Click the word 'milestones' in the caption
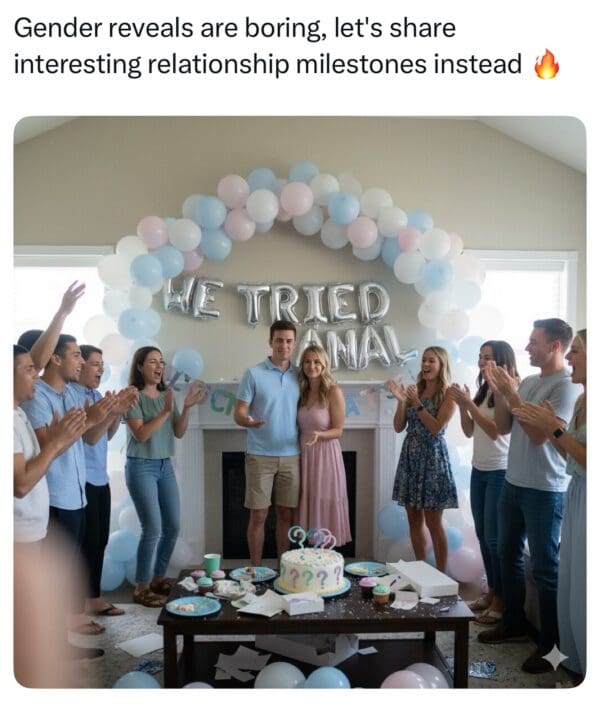This screenshot has height=709, width=600. [x=361, y=64]
